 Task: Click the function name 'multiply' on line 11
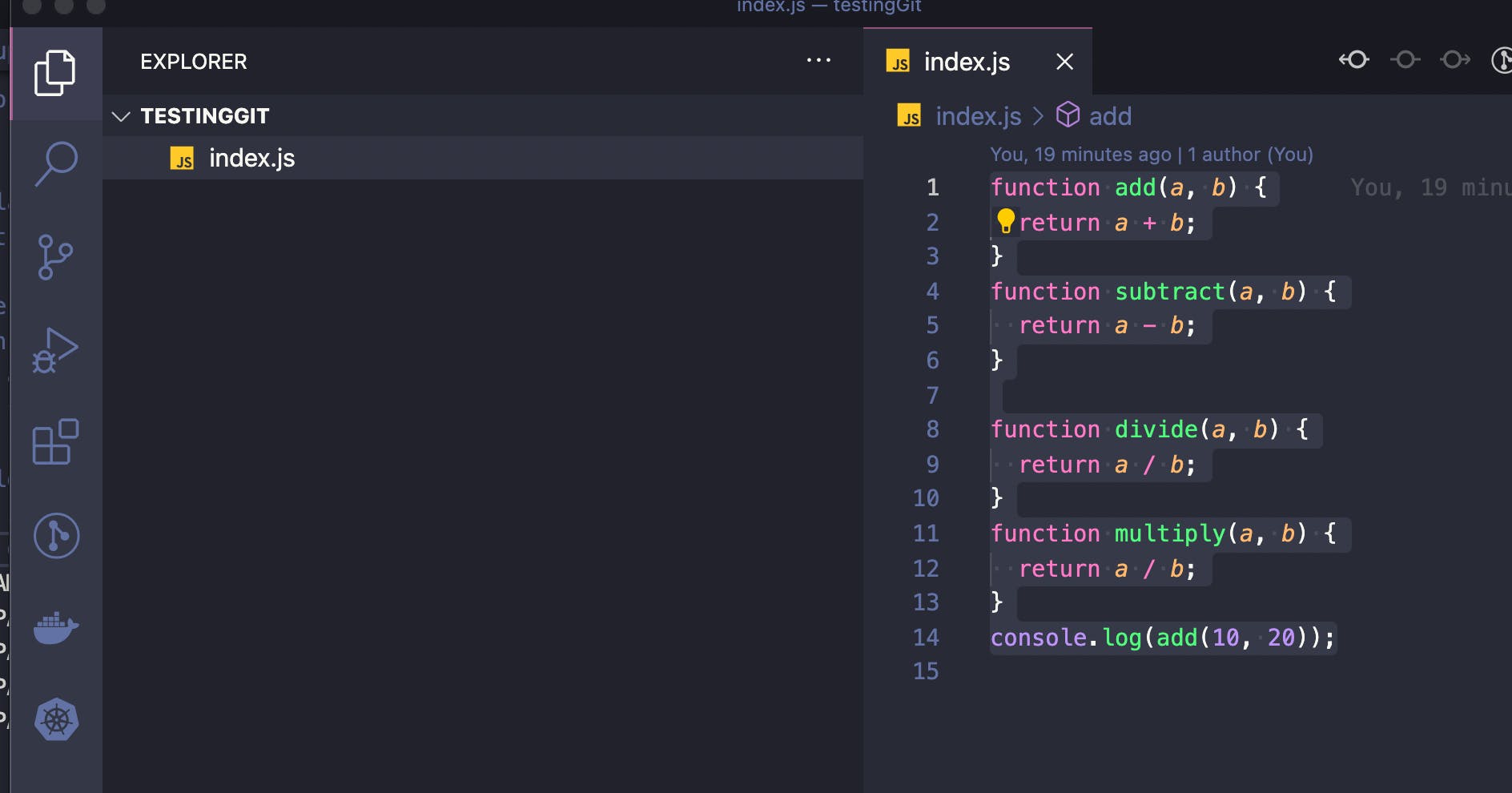click(x=1170, y=533)
